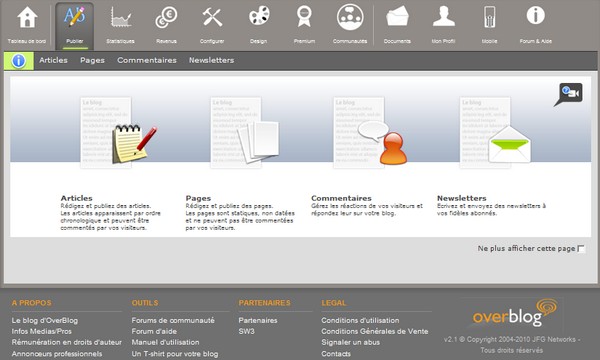Switch to the Commentaires submenu tab
The width and height of the screenshot is (600, 360).
click(x=147, y=60)
